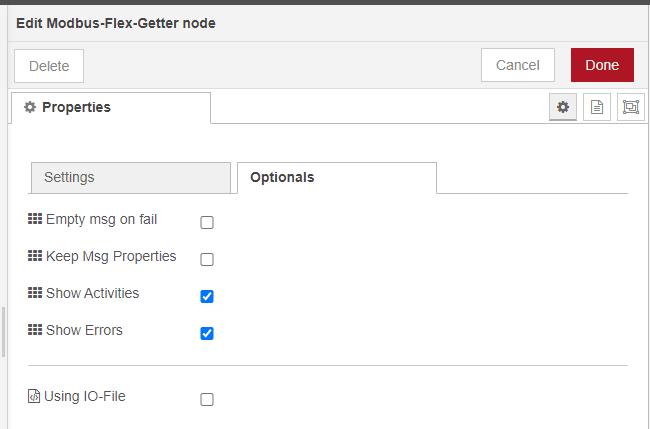Open node properties gear icon
Viewport: 650px width, 429px height.
(x=563, y=107)
